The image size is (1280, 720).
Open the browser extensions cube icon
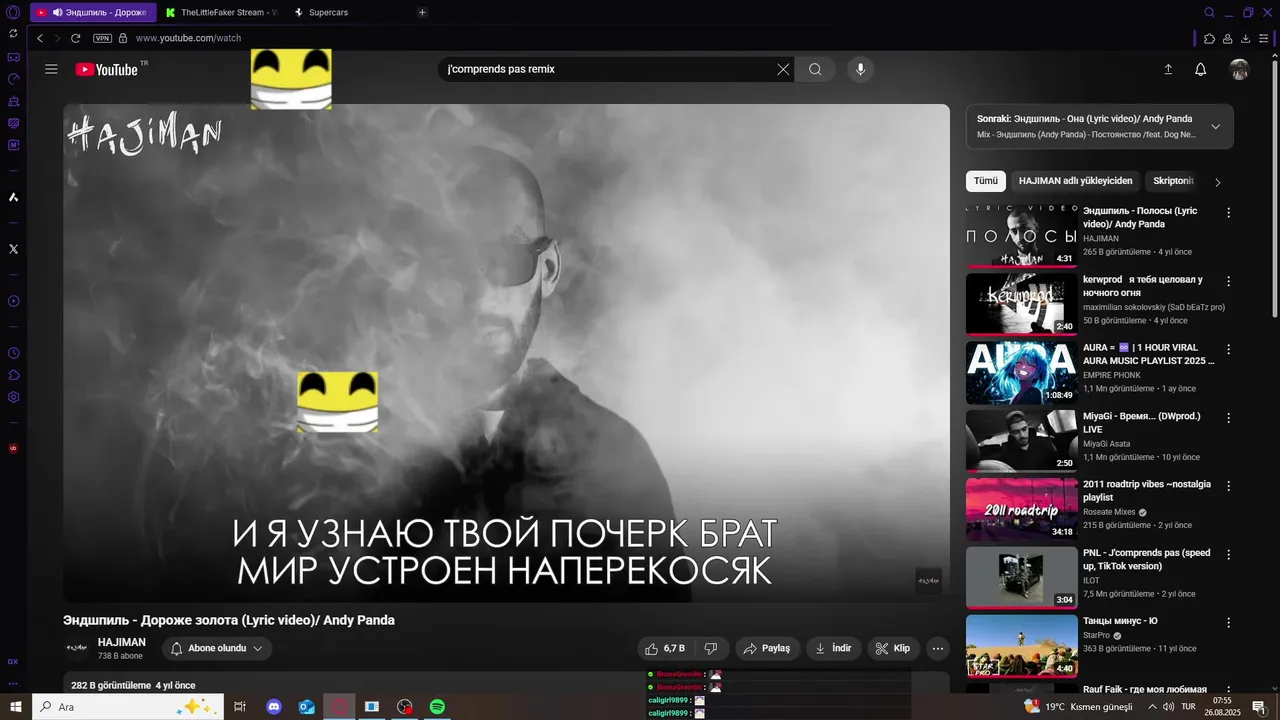(1209, 38)
